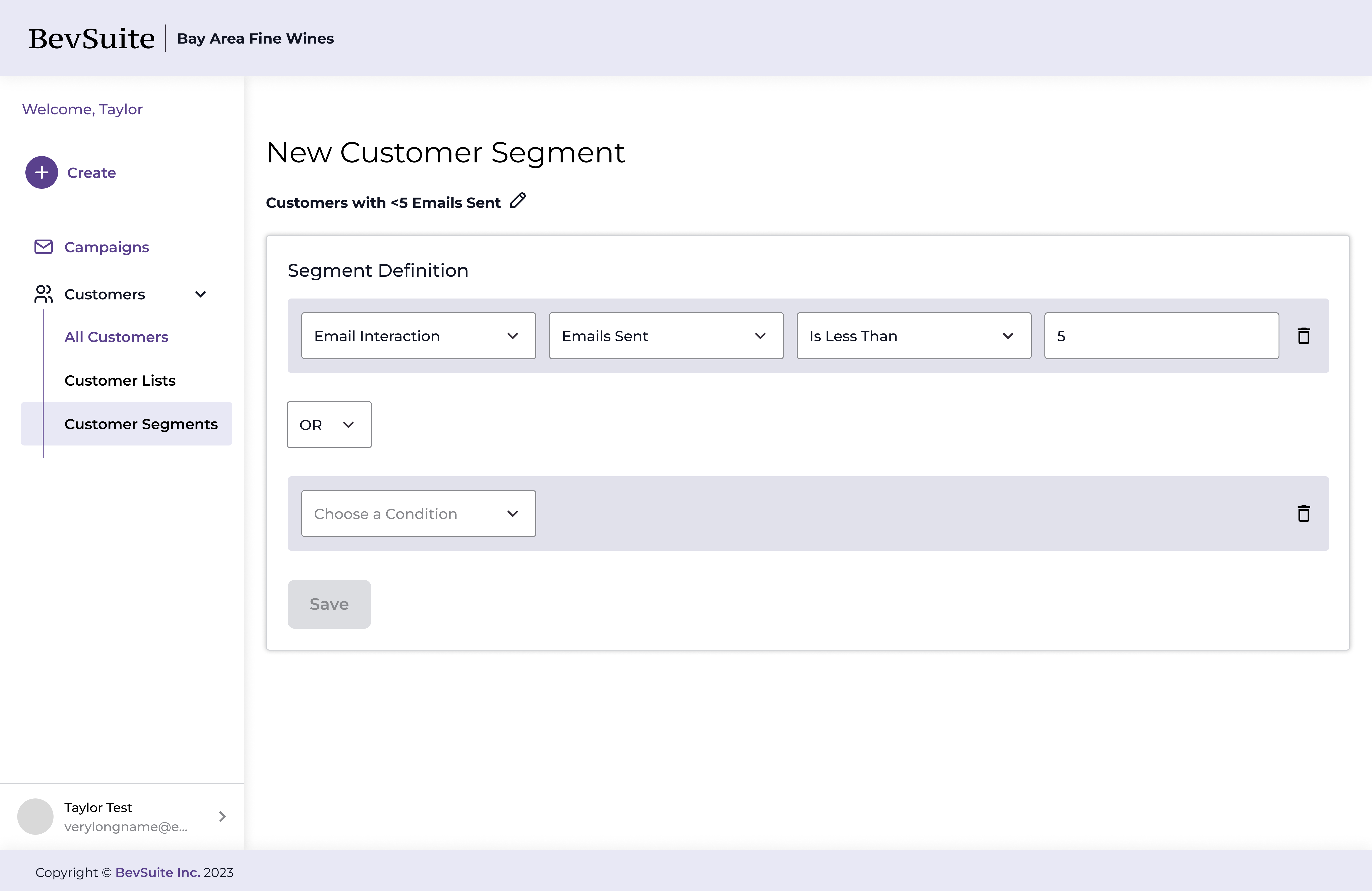Select Customer Segments in sidebar

(127, 423)
